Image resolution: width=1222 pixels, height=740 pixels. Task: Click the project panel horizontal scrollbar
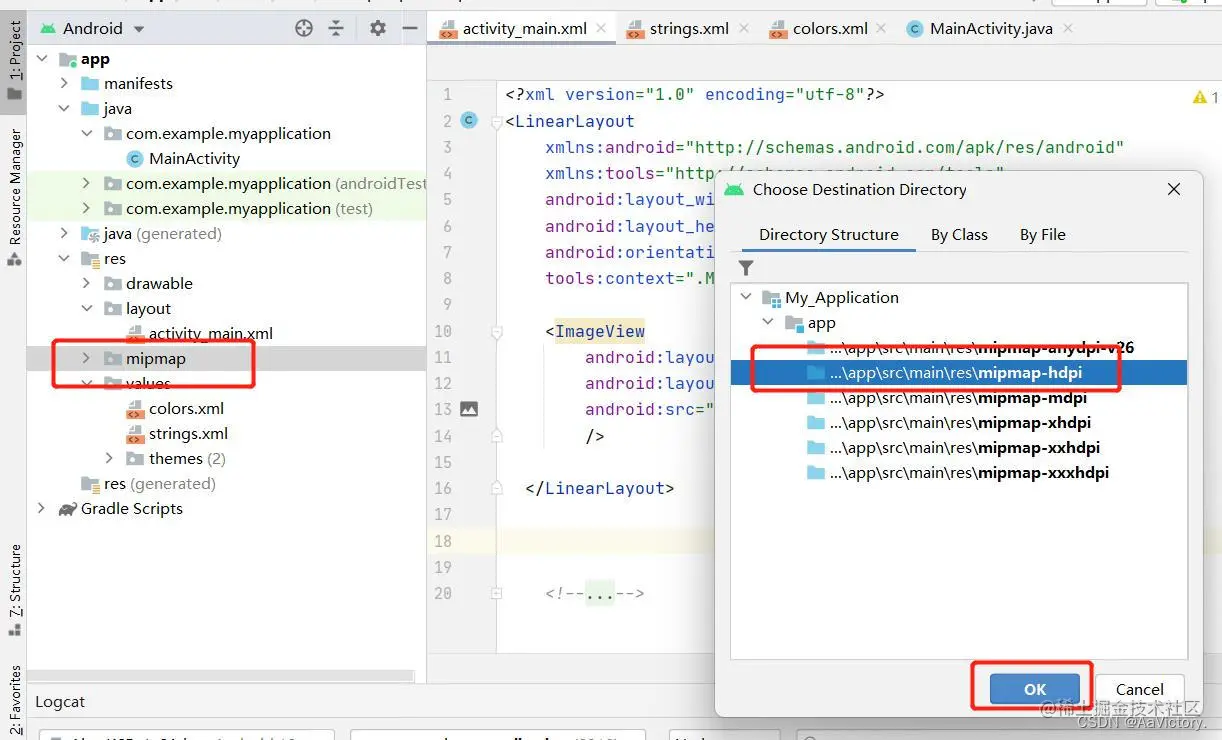pyautogui.click(x=220, y=677)
